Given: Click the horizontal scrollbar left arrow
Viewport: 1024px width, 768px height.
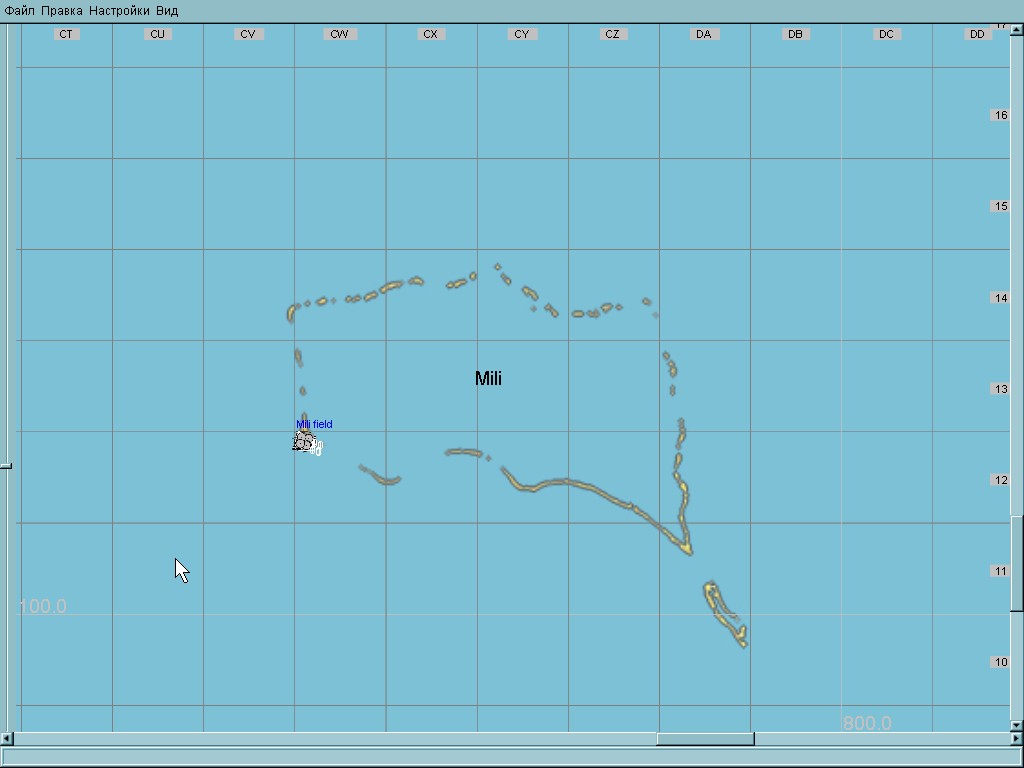Looking at the screenshot, I should [6, 739].
